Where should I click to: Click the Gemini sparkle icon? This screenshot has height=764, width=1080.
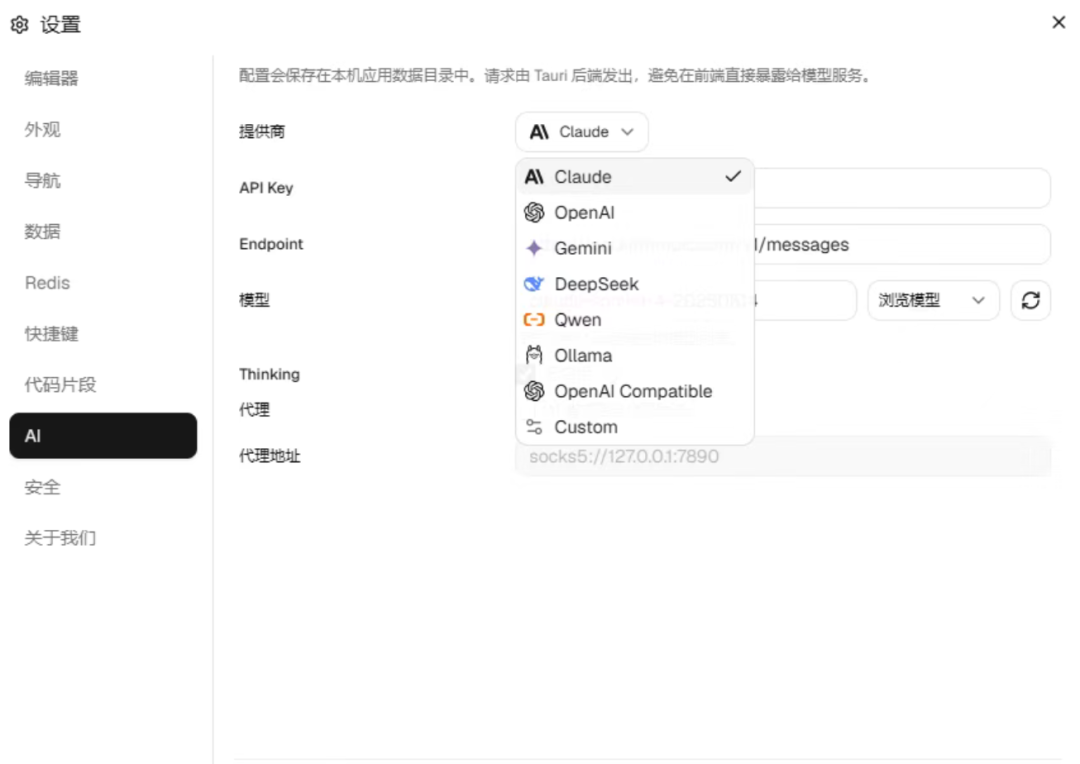click(534, 248)
